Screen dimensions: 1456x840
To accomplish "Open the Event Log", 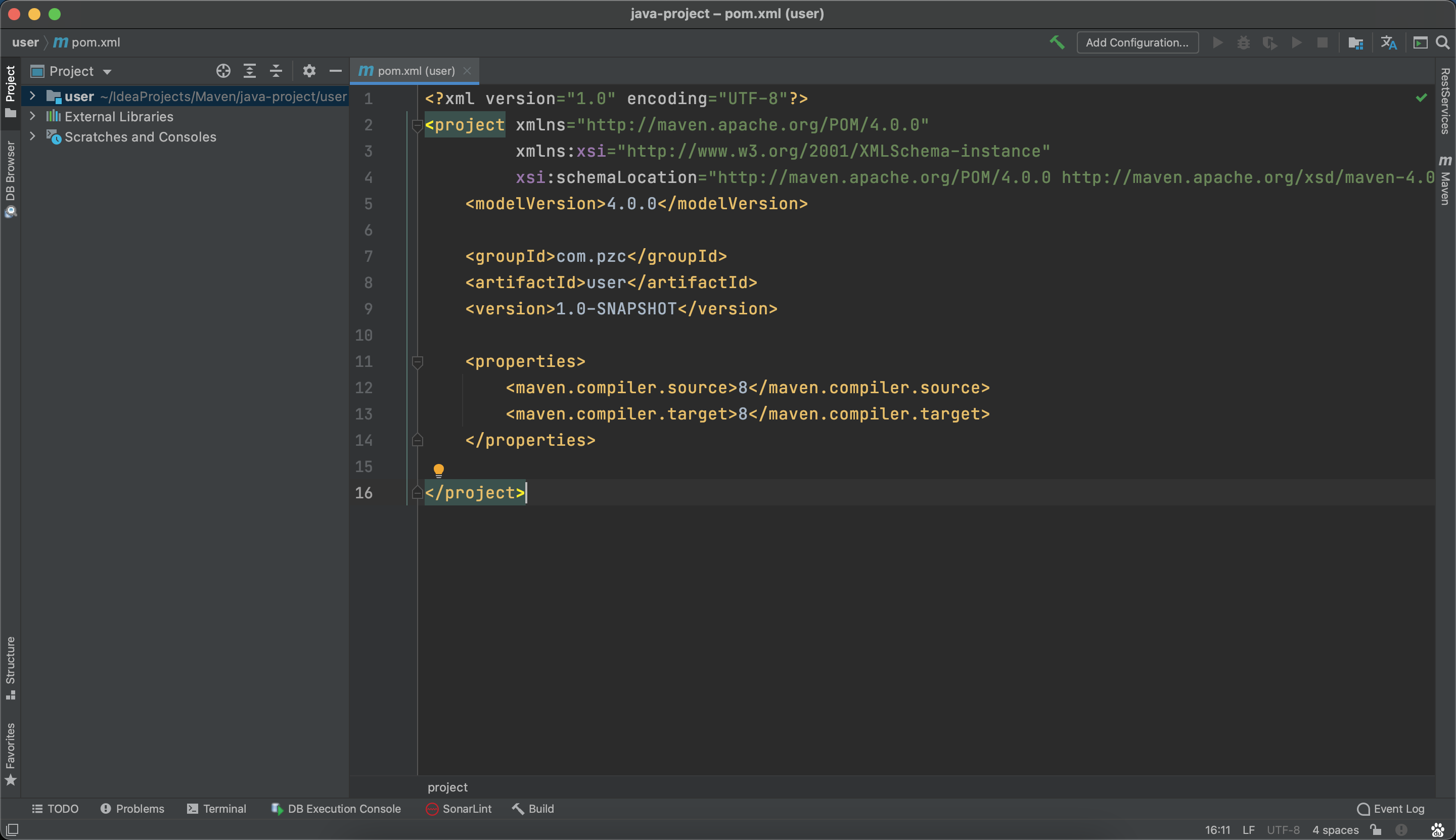I will pos(1391,808).
